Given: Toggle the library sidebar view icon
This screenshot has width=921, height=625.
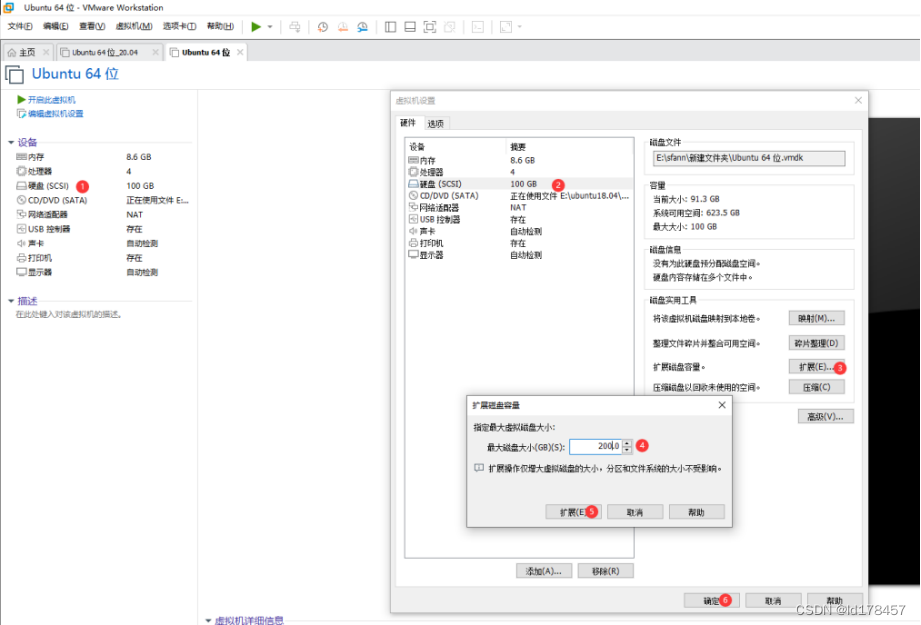Looking at the screenshot, I should click(390, 26).
